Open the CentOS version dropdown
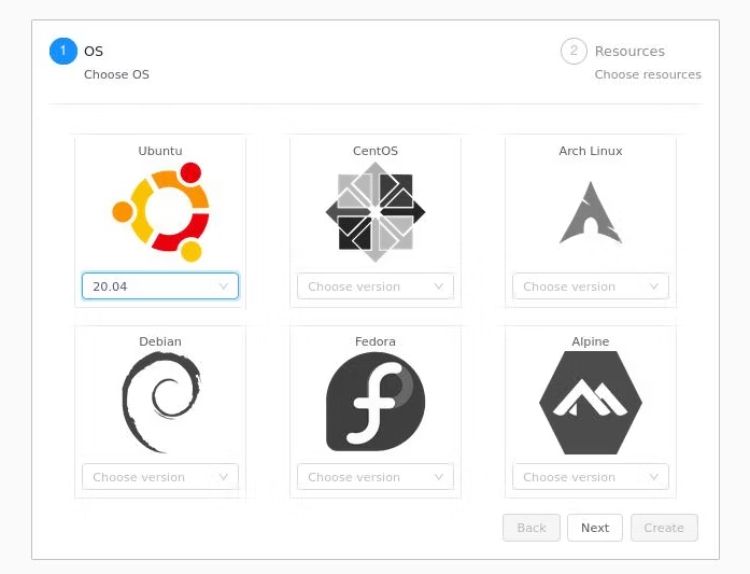Image resolution: width=750 pixels, height=574 pixels. [375, 286]
